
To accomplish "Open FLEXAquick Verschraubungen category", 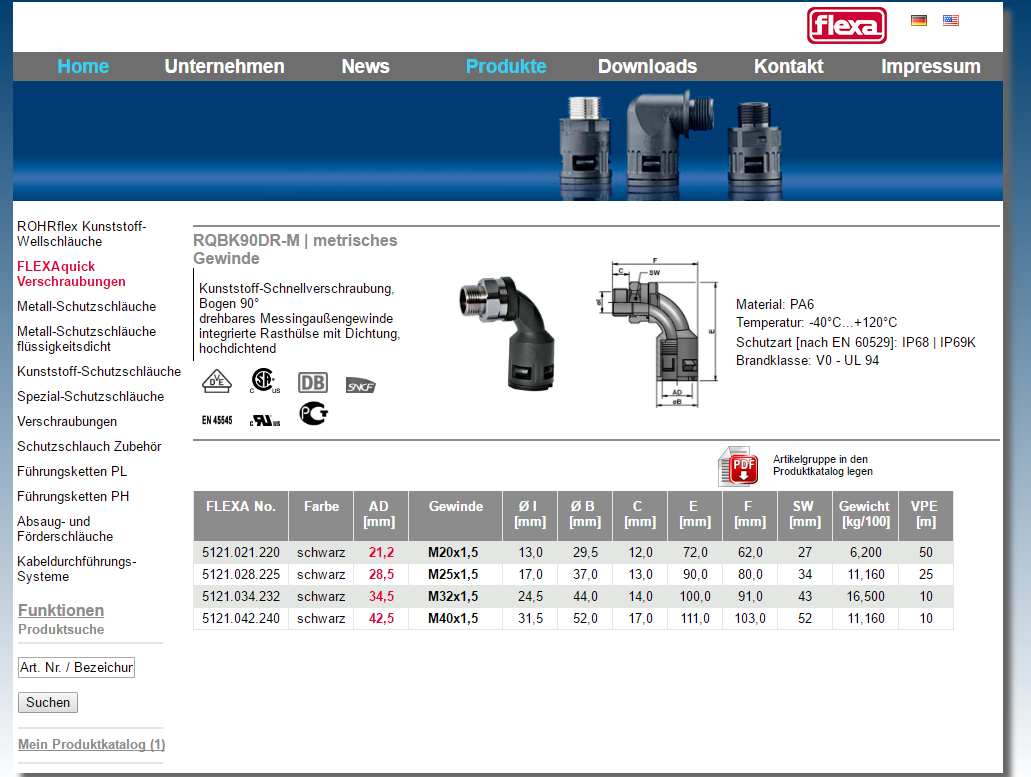I will click(71, 274).
